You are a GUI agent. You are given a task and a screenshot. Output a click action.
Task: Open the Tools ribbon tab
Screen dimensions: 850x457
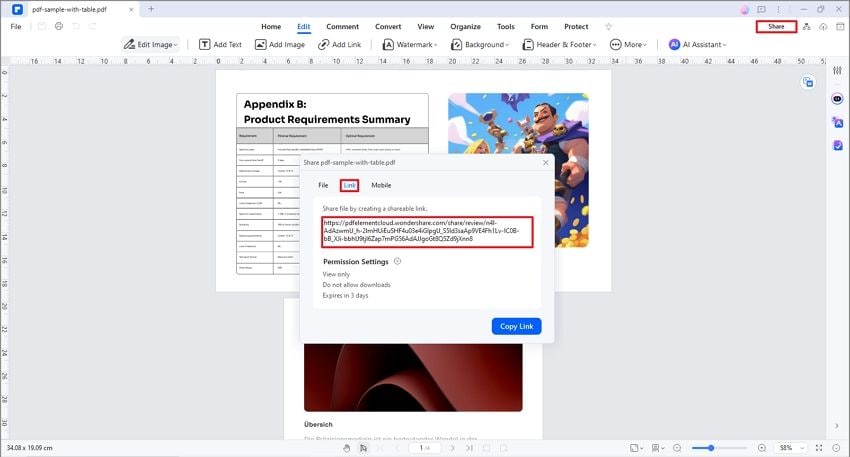coord(506,27)
